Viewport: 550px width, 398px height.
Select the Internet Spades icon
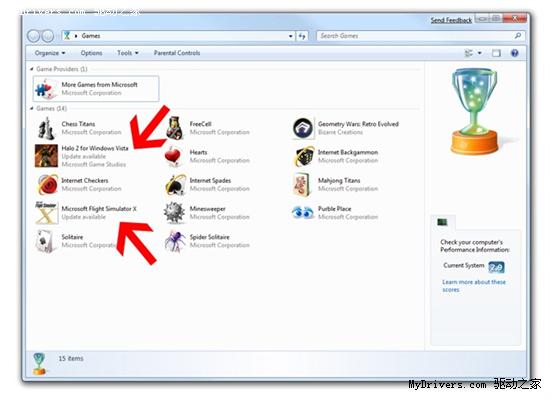point(175,184)
